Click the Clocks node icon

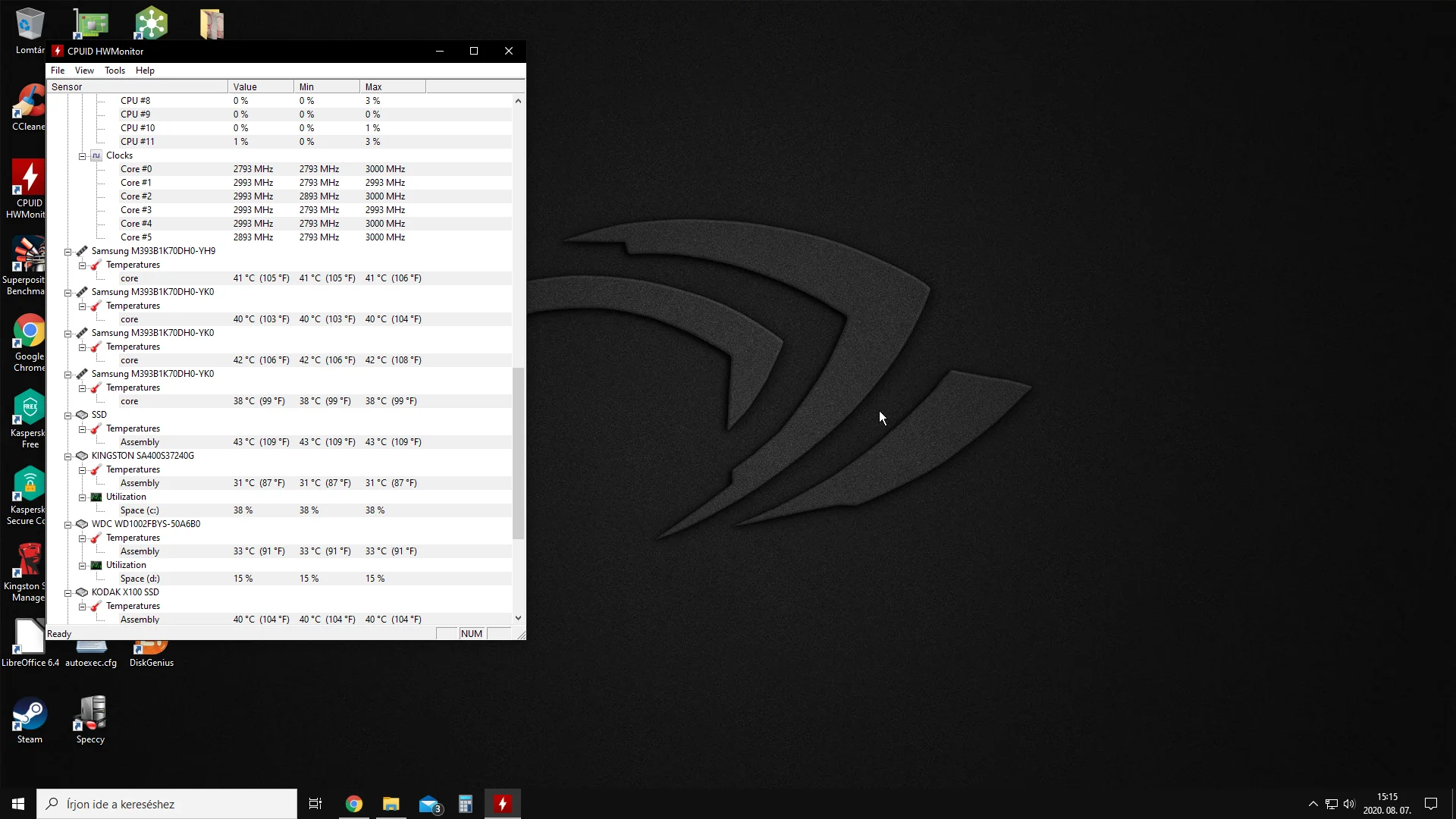[96, 155]
